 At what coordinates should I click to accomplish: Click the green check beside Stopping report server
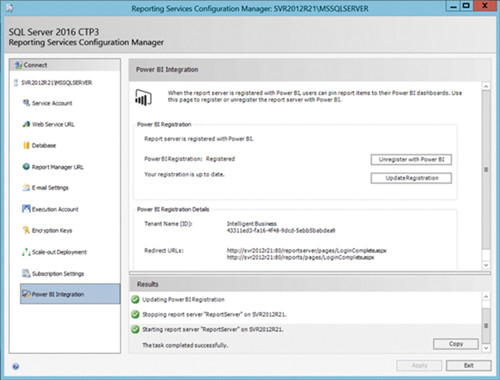135,314
